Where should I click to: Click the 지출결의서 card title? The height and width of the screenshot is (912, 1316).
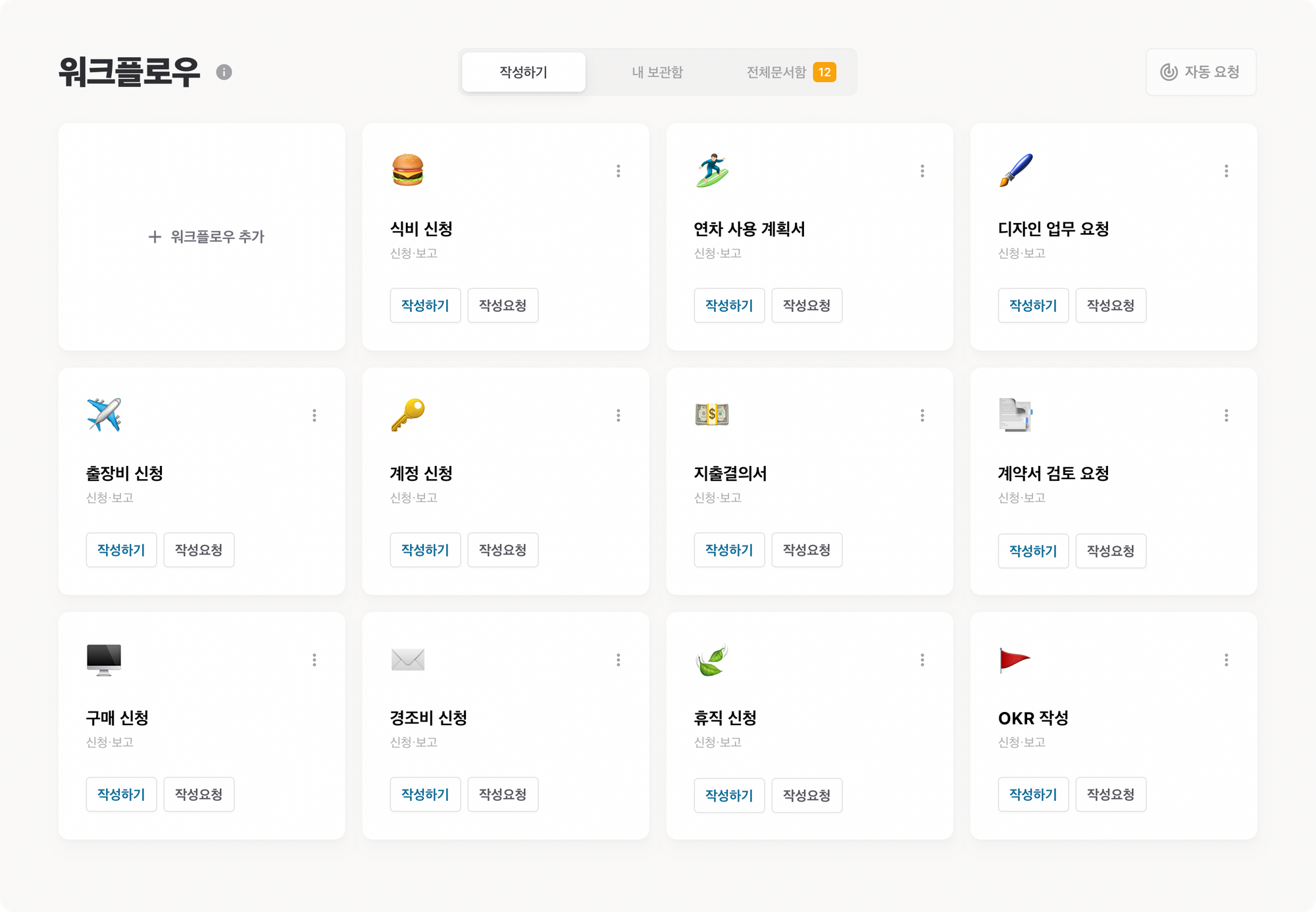pyautogui.click(x=730, y=473)
